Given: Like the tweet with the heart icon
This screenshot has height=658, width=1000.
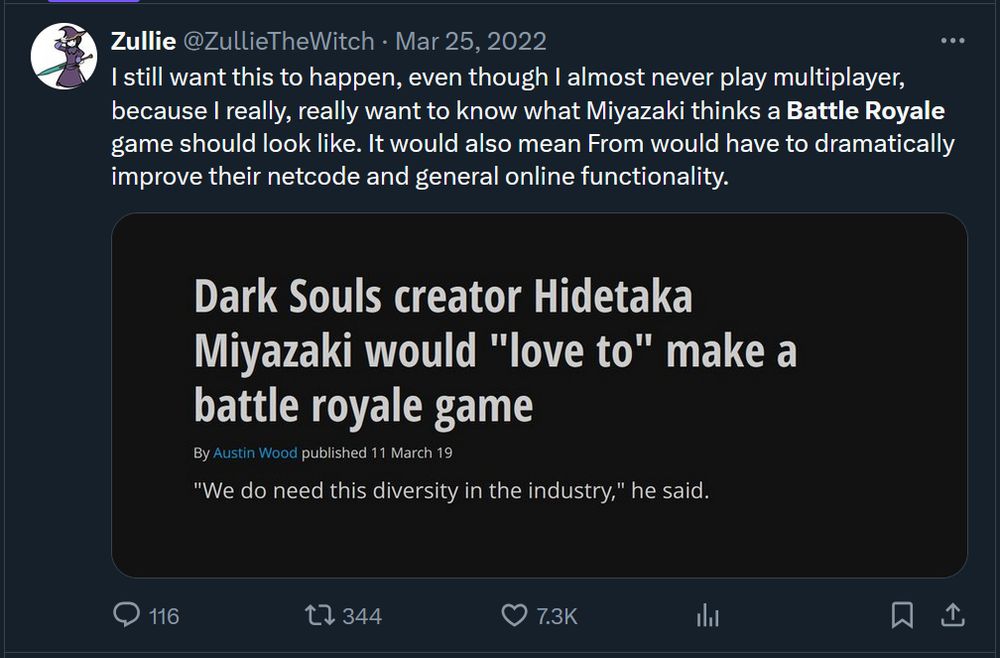Looking at the screenshot, I should coord(513,614).
